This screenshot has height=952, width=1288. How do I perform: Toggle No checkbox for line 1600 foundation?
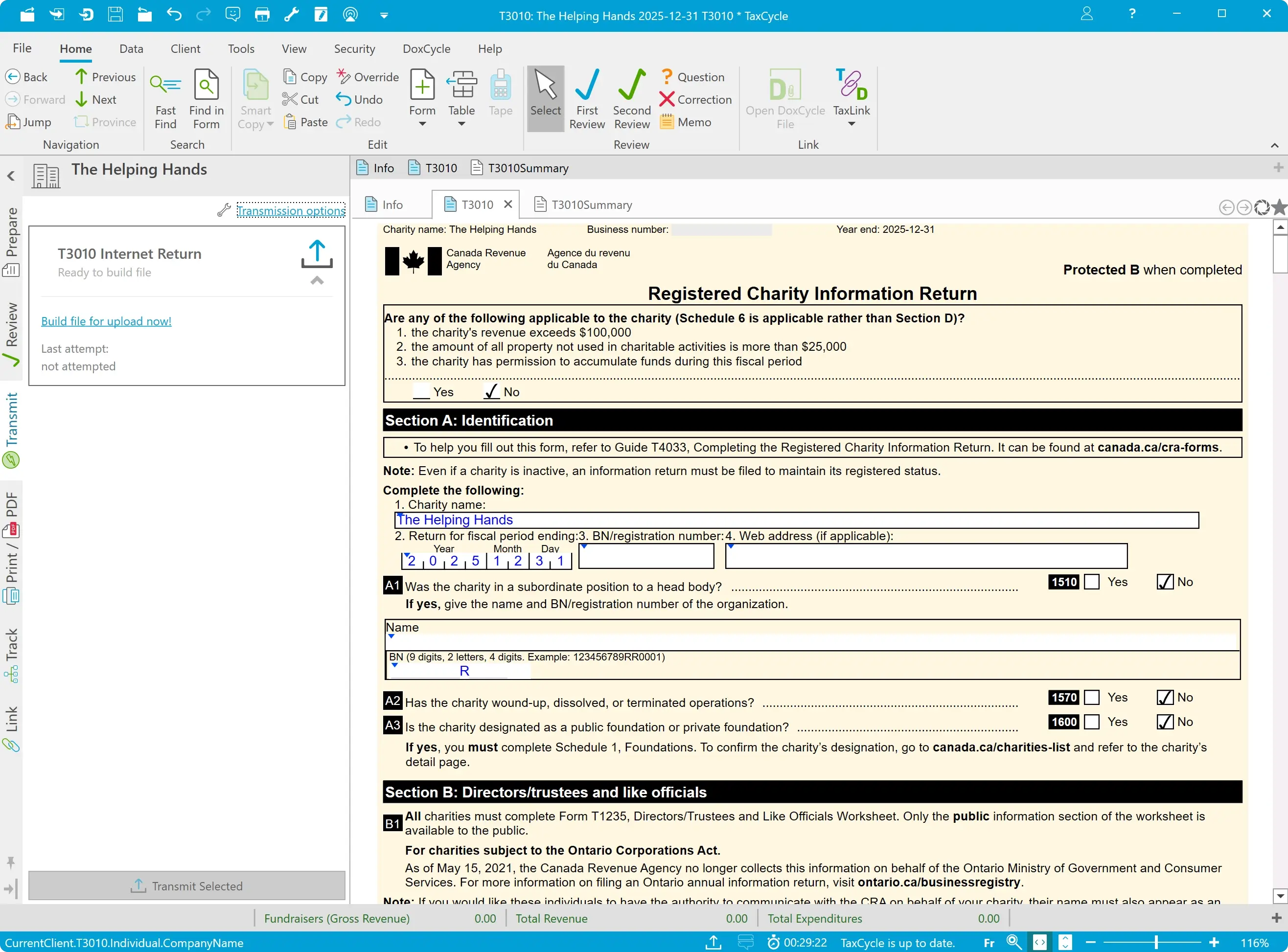click(x=1165, y=722)
